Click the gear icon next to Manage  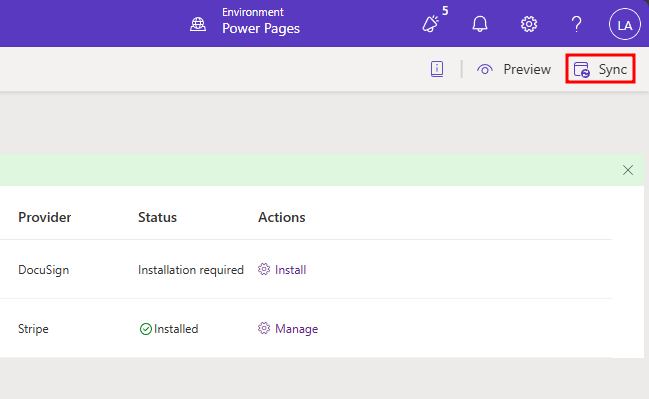264,329
